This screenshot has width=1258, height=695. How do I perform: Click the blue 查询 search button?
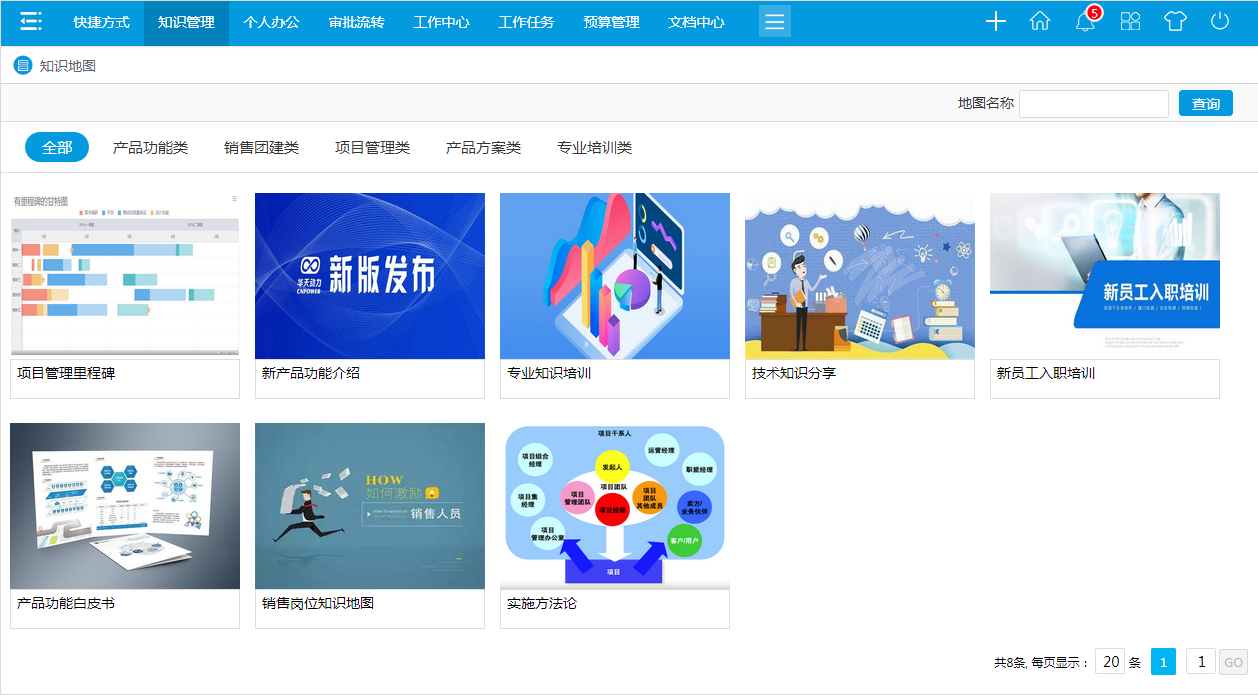click(1205, 103)
